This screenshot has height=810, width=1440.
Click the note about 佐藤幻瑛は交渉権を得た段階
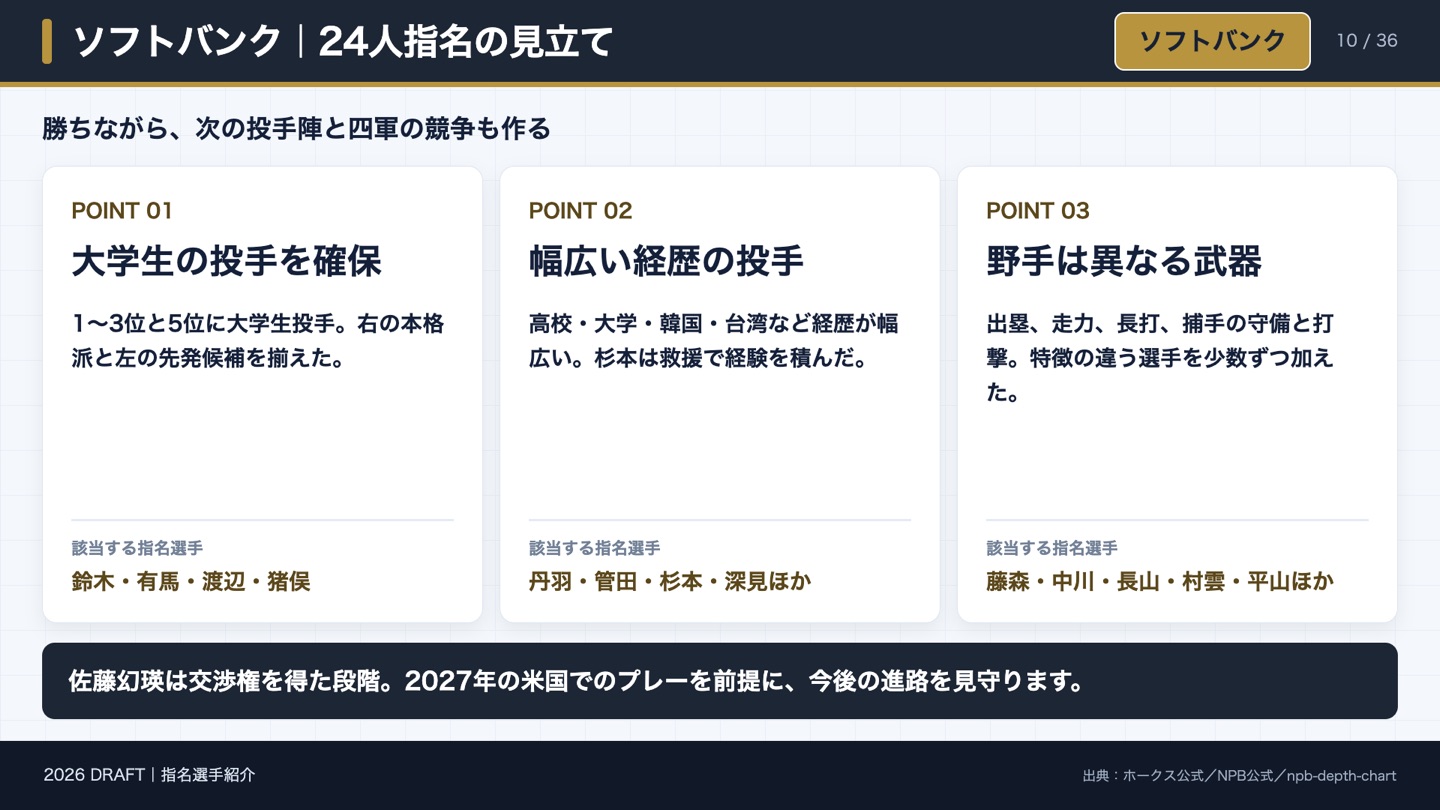click(x=720, y=681)
